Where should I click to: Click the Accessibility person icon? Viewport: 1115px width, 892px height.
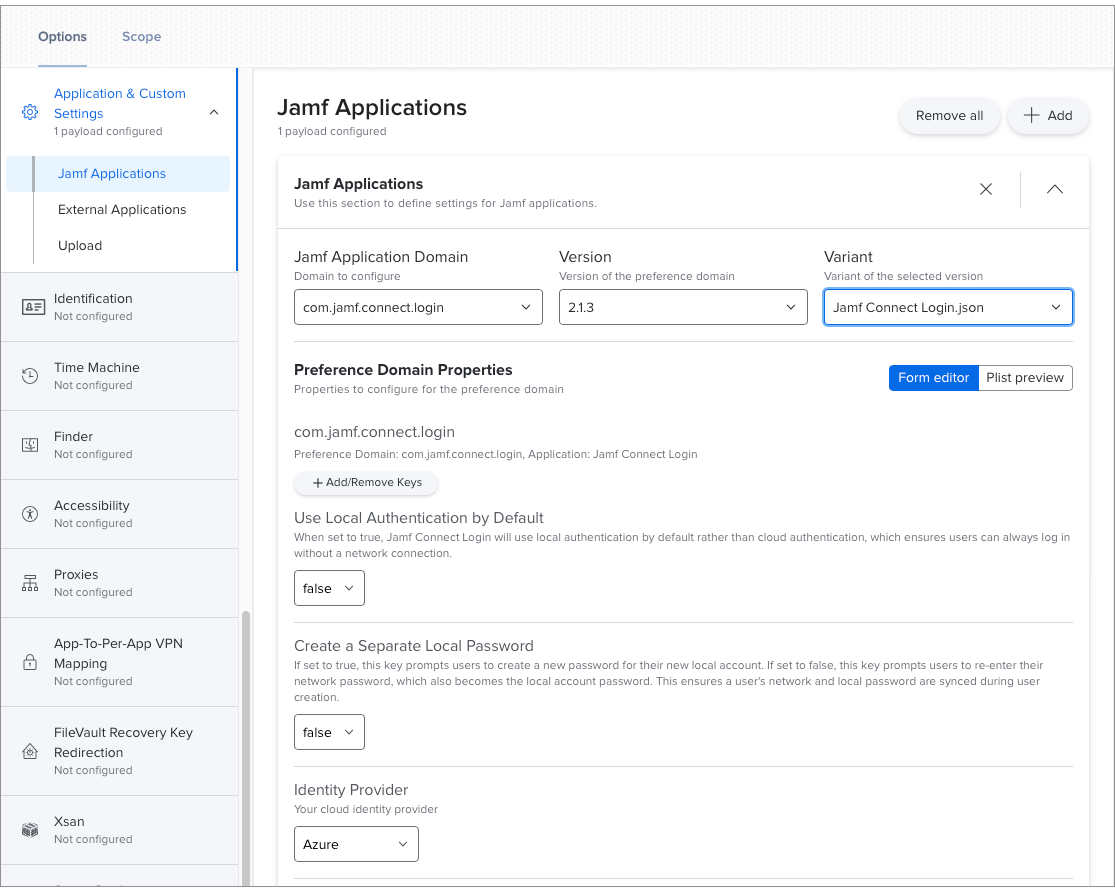click(31, 514)
